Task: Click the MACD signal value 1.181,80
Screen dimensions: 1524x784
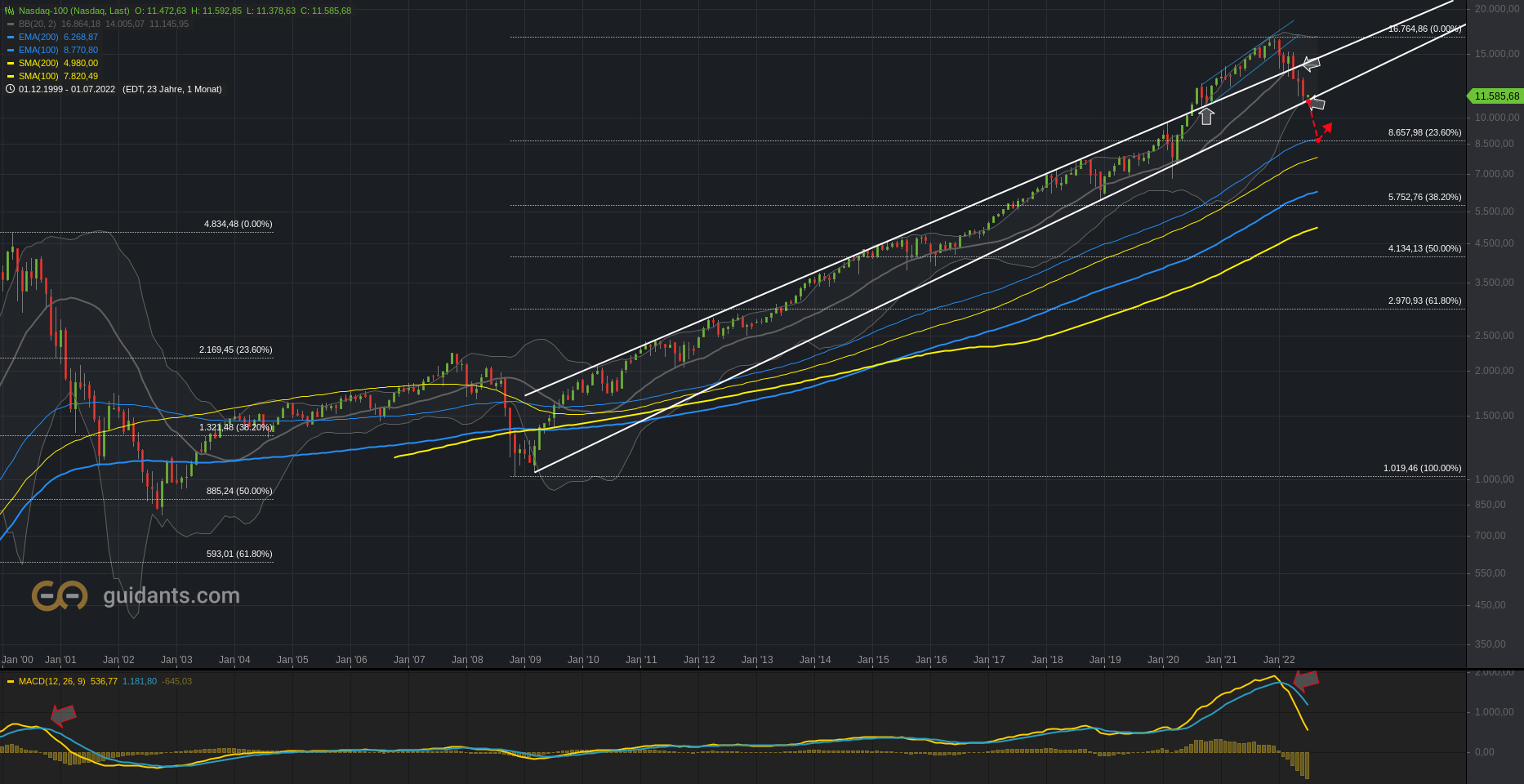Action: click(140, 681)
